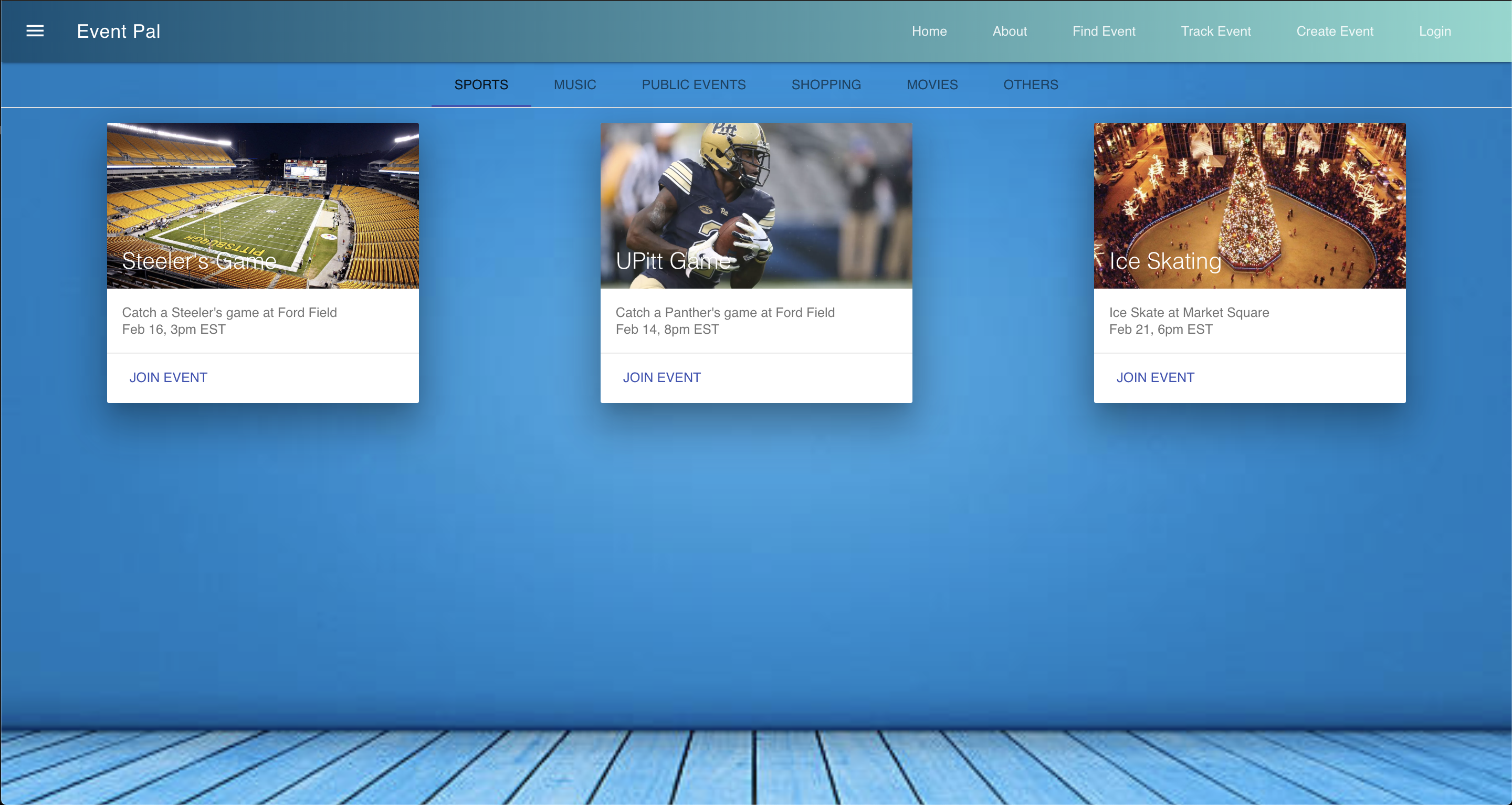Switch to the Public Events tab
Screen dimensions: 1512x805
pos(694,84)
